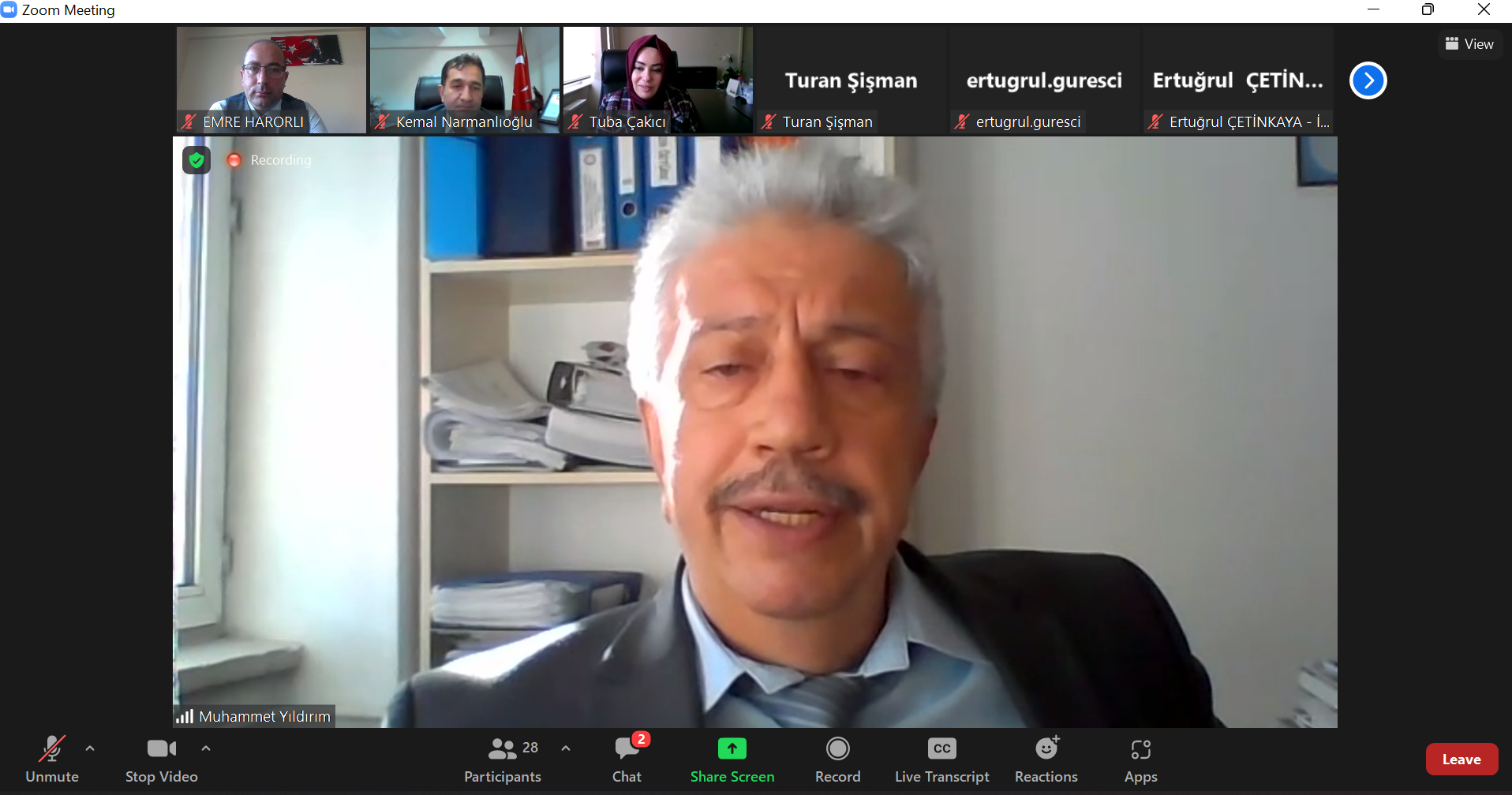Image resolution: width=1512 pixels, height=795 pixels.
Task: Expand audio settings arrow next to Unmute
Action: (90, 748)
